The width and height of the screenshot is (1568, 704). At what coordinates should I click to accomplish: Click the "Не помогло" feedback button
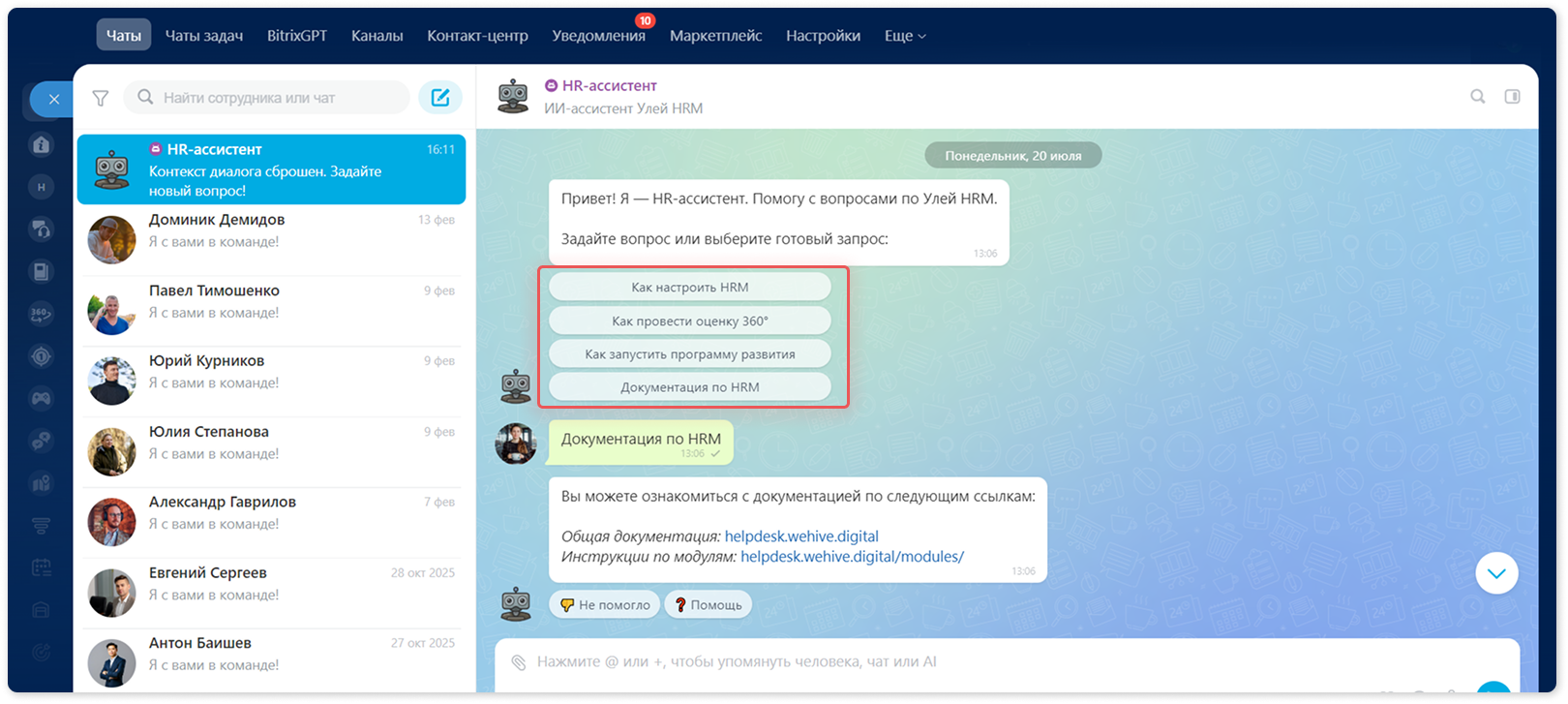pos(605,605)
